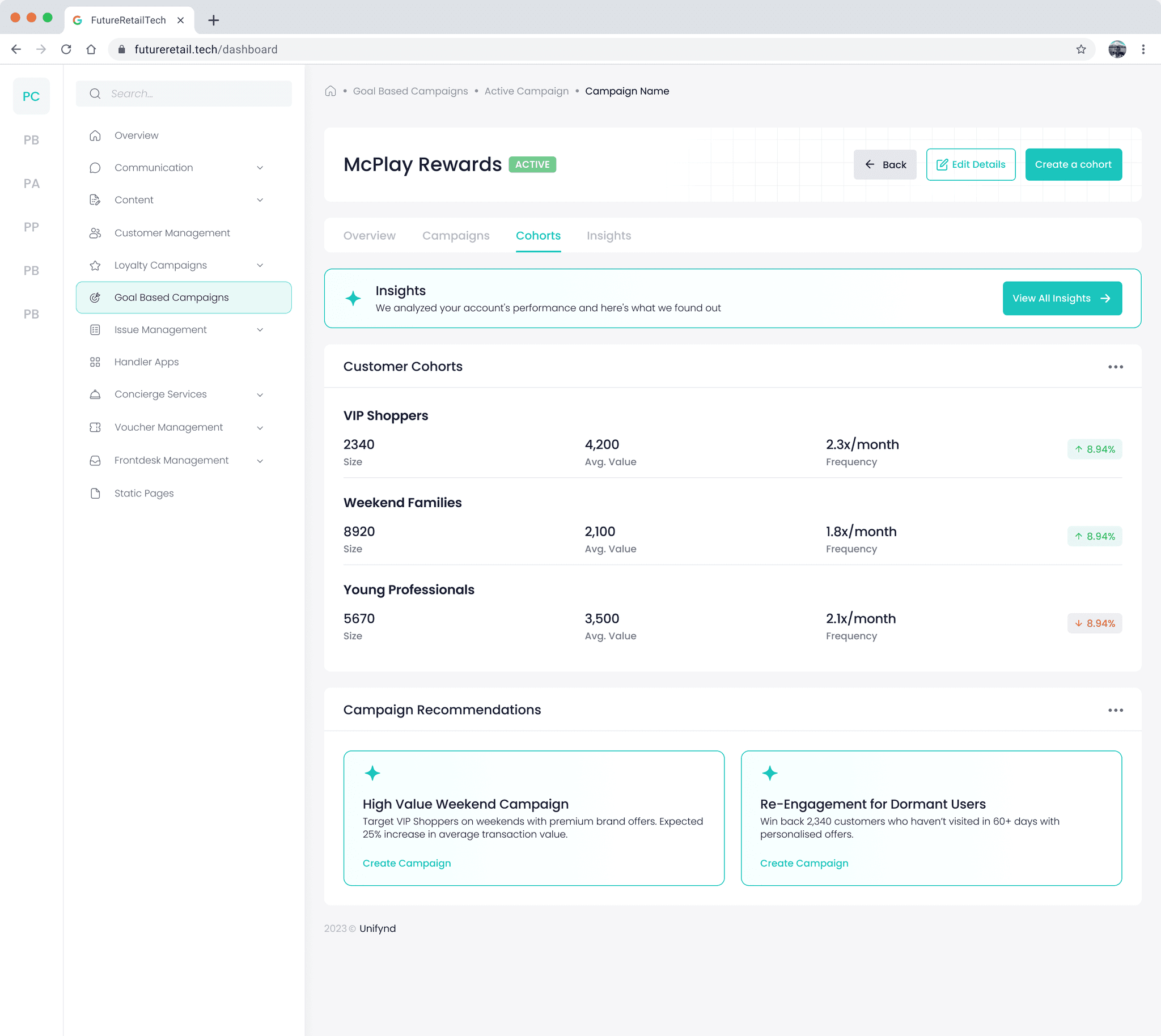1161x1036 pixels.
Task: Expand Concierge Services in sidebar
Action: (x=260, y=394)
